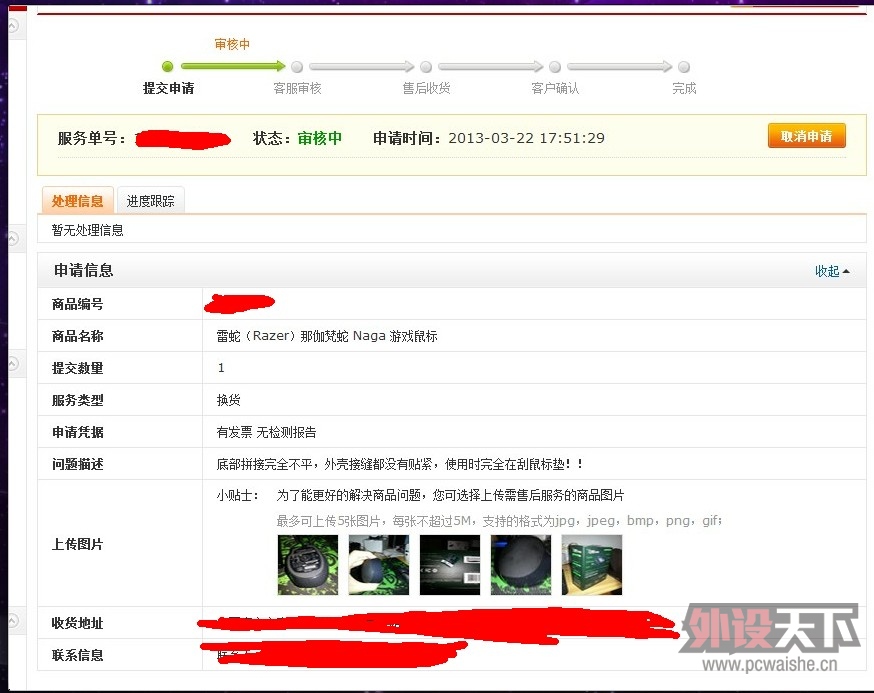Open second uploaded photo thumbnail

pyautogui.click(x=378, y=565)
